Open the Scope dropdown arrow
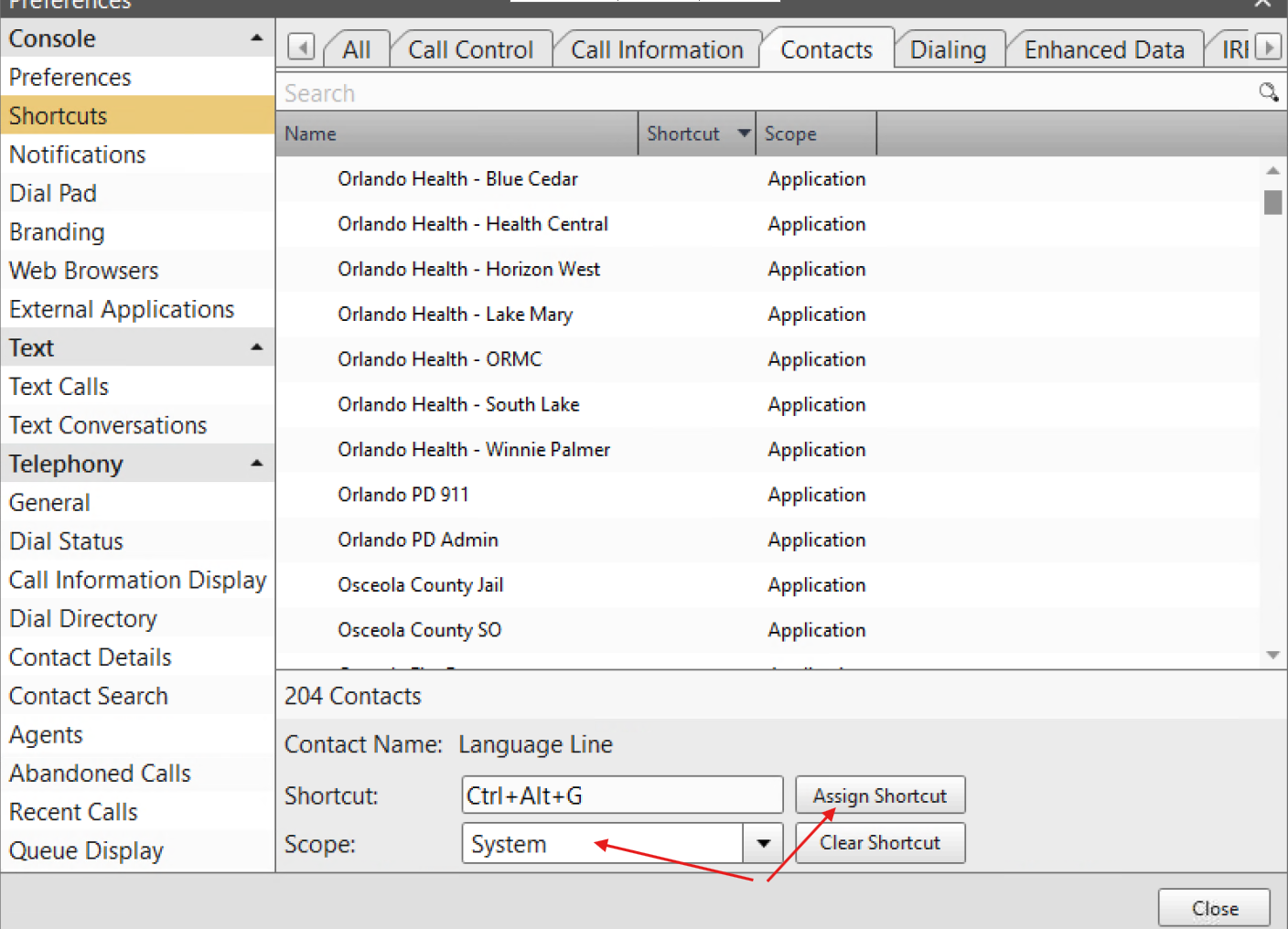 [x=763, y=843]
